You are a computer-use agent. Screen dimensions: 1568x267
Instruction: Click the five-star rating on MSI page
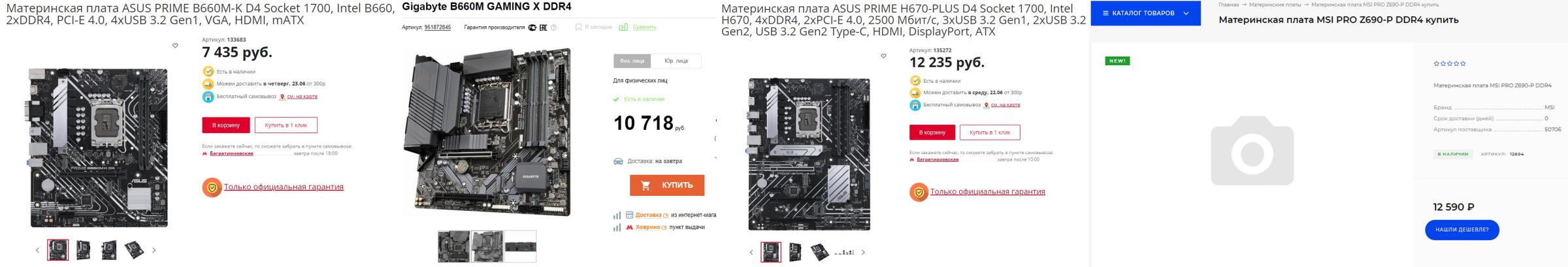pyautogui.click(x=1449, y=63)
